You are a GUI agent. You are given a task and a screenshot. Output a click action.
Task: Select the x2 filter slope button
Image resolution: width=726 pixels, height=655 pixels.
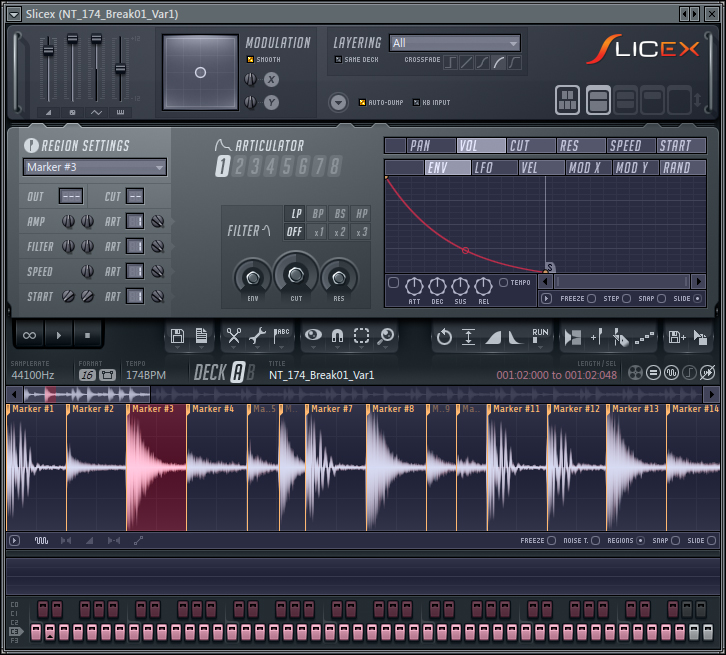click(x=339, y=232)
